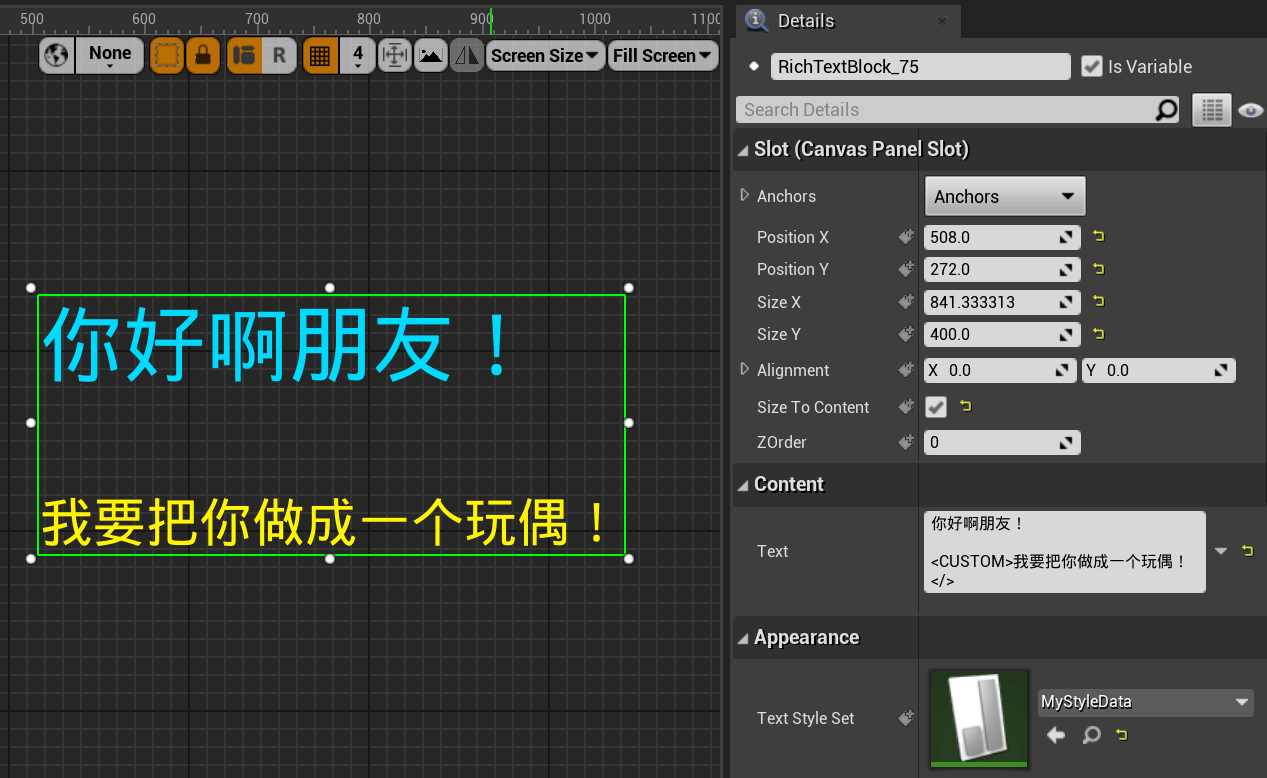The image size is (1267, 778).
Task: Click animation key icon for Size Y
Action: click(906, 334)
